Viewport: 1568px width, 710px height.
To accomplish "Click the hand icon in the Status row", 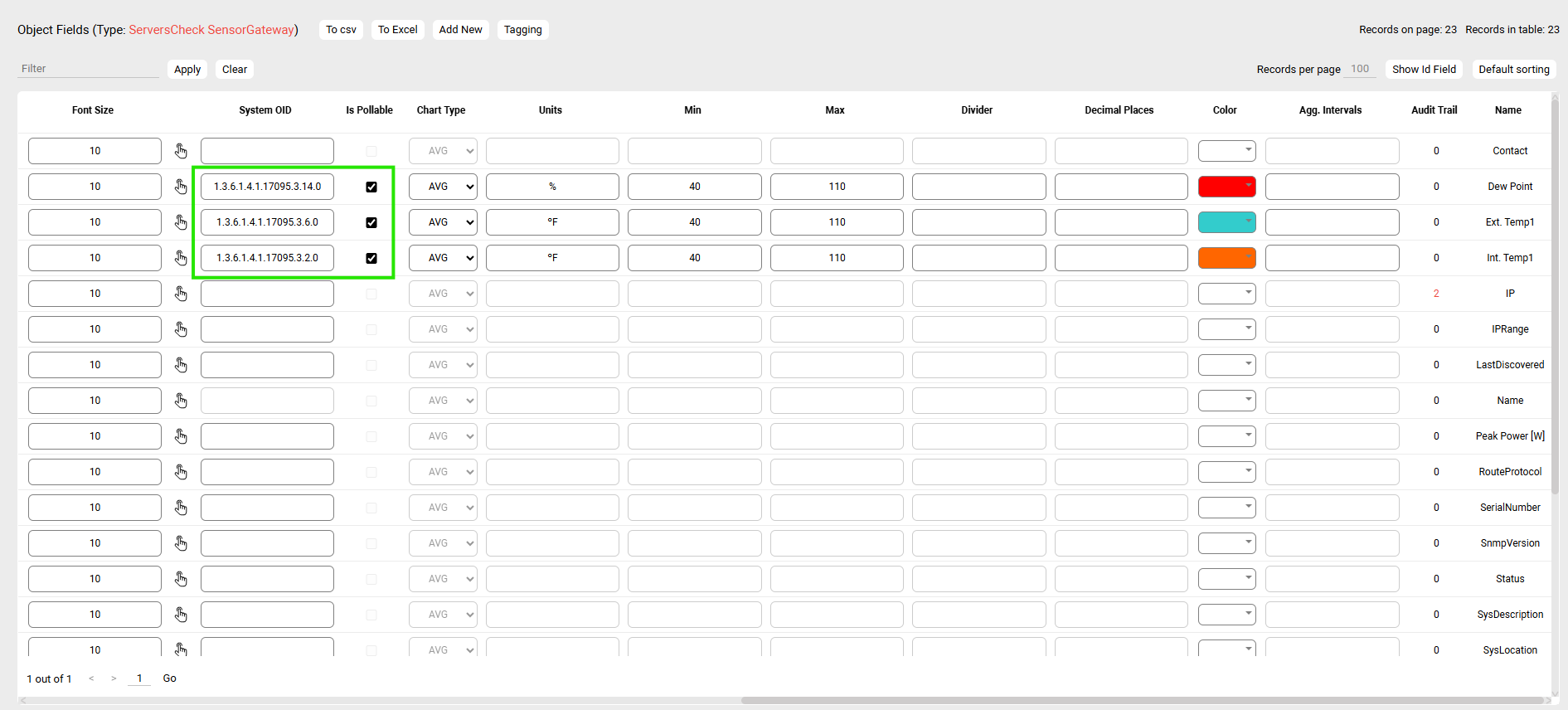I will click(181, 579).
